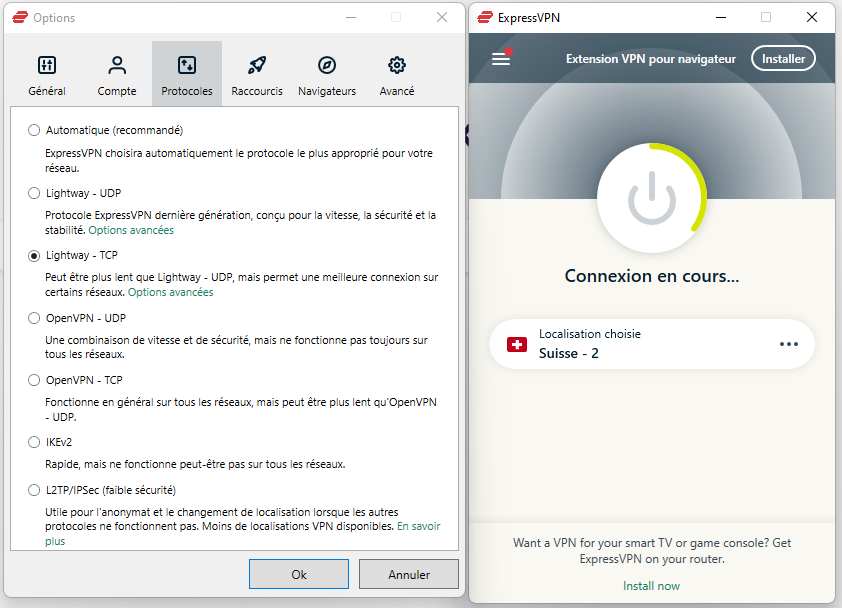Click the Suisse flag icon
This screenshot has width=842, height=608.
tap(517, 344)
